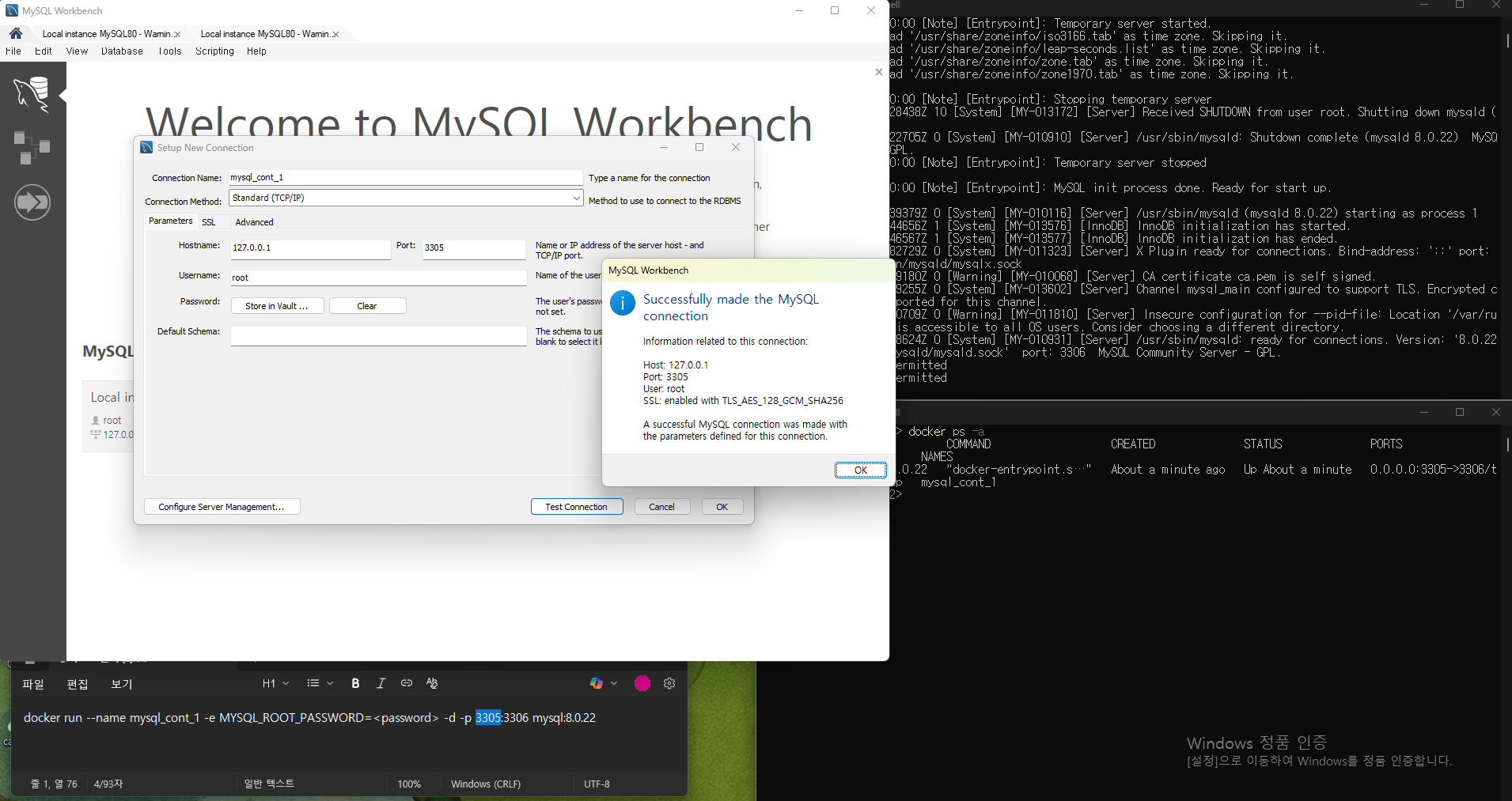Go to the Workbench home screen icon
The image size is (1512, 801).
tap(16, 33)
